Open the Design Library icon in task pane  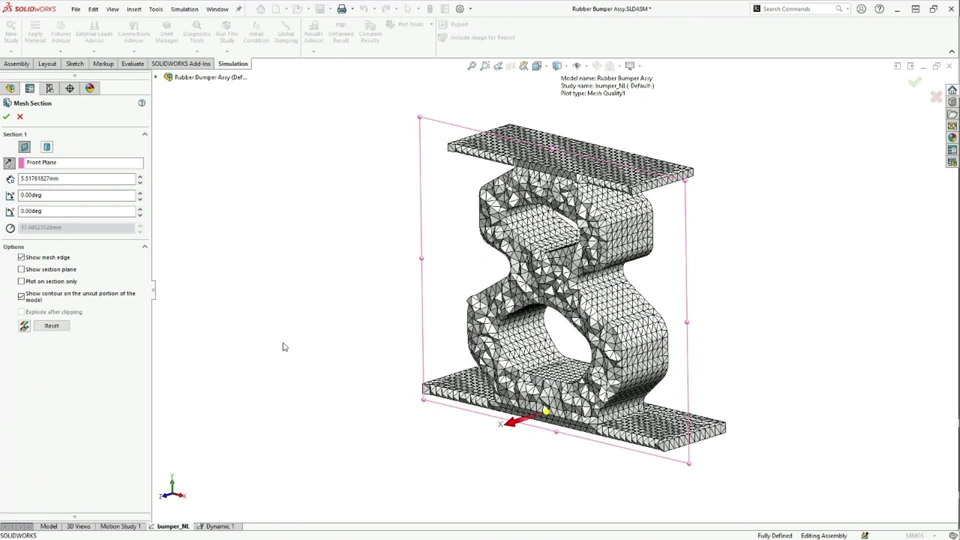click(952, 102)
